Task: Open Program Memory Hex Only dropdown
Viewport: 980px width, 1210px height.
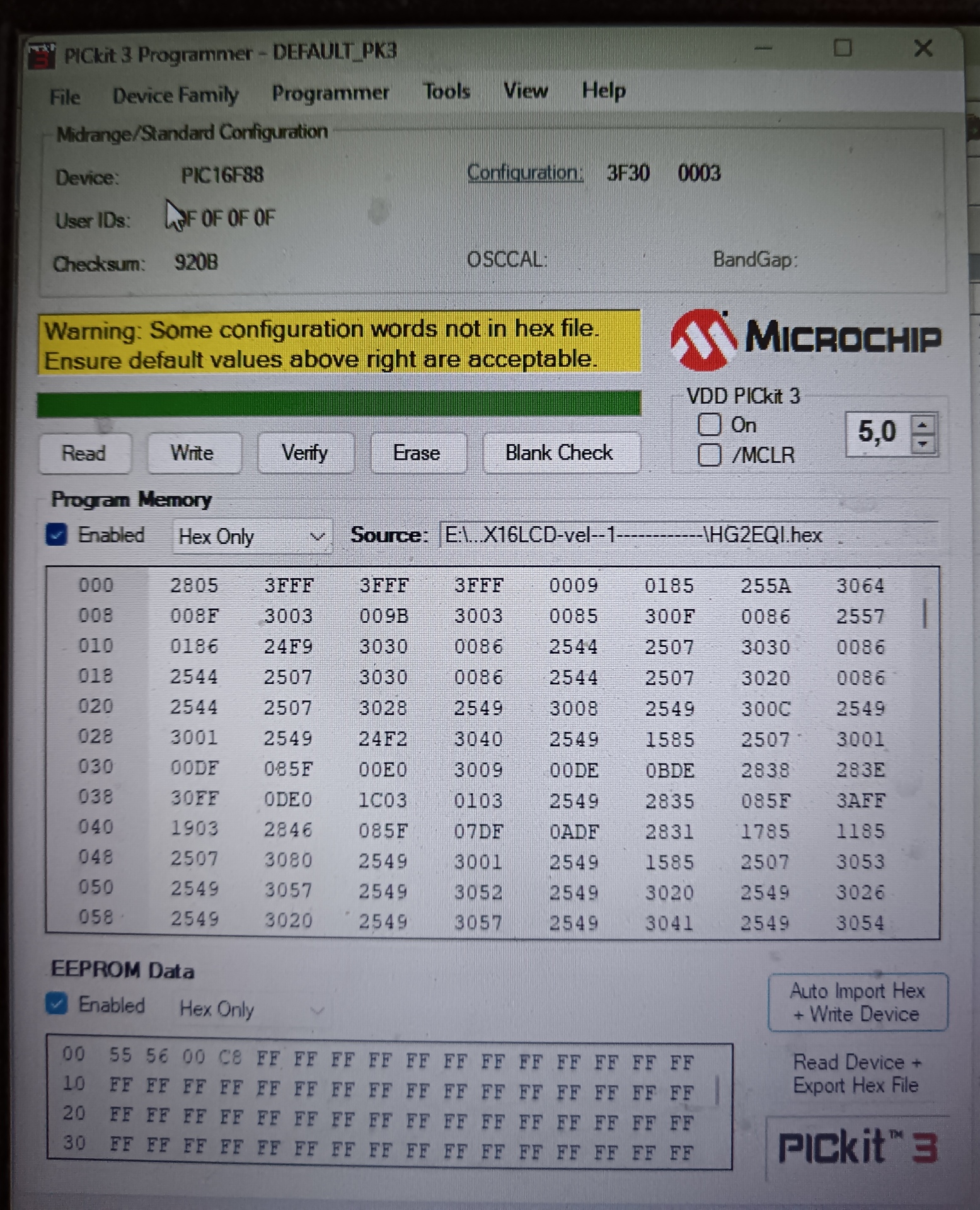Action: pyautogui.click(x=251, y=536)
